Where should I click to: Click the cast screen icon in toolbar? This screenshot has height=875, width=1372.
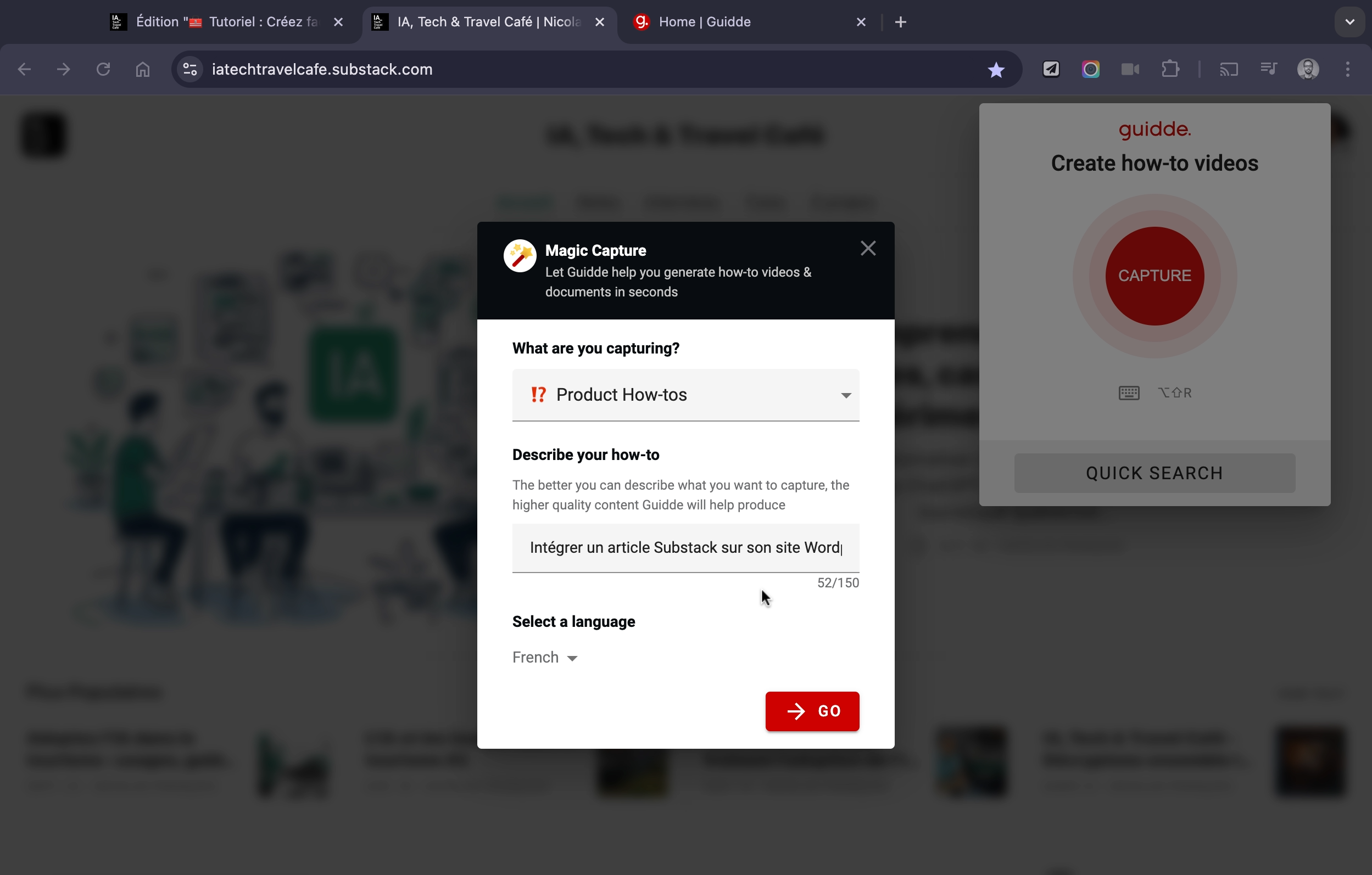tap(1229, 70)
